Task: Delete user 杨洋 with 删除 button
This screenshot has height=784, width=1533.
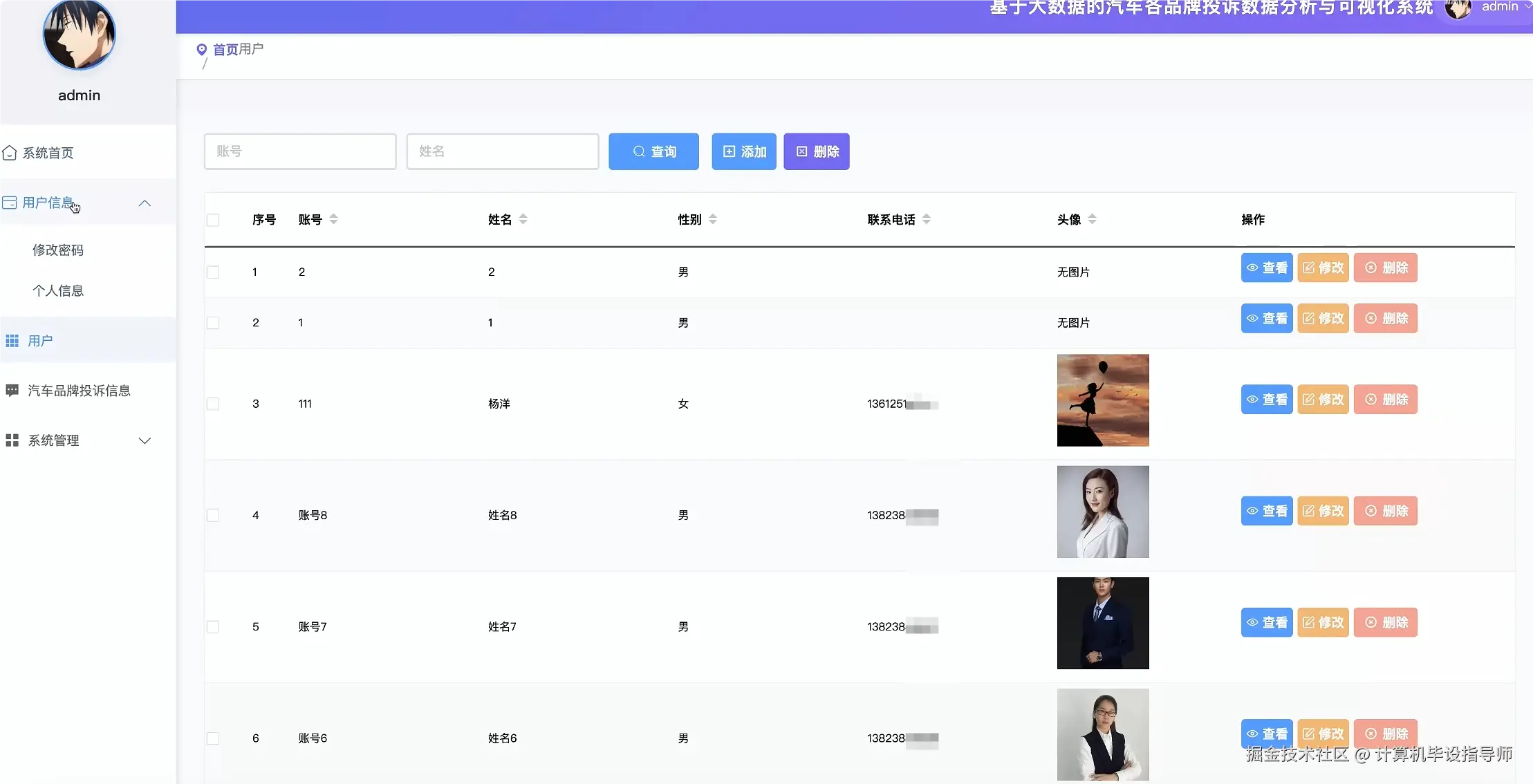Action: point(1386,400)
